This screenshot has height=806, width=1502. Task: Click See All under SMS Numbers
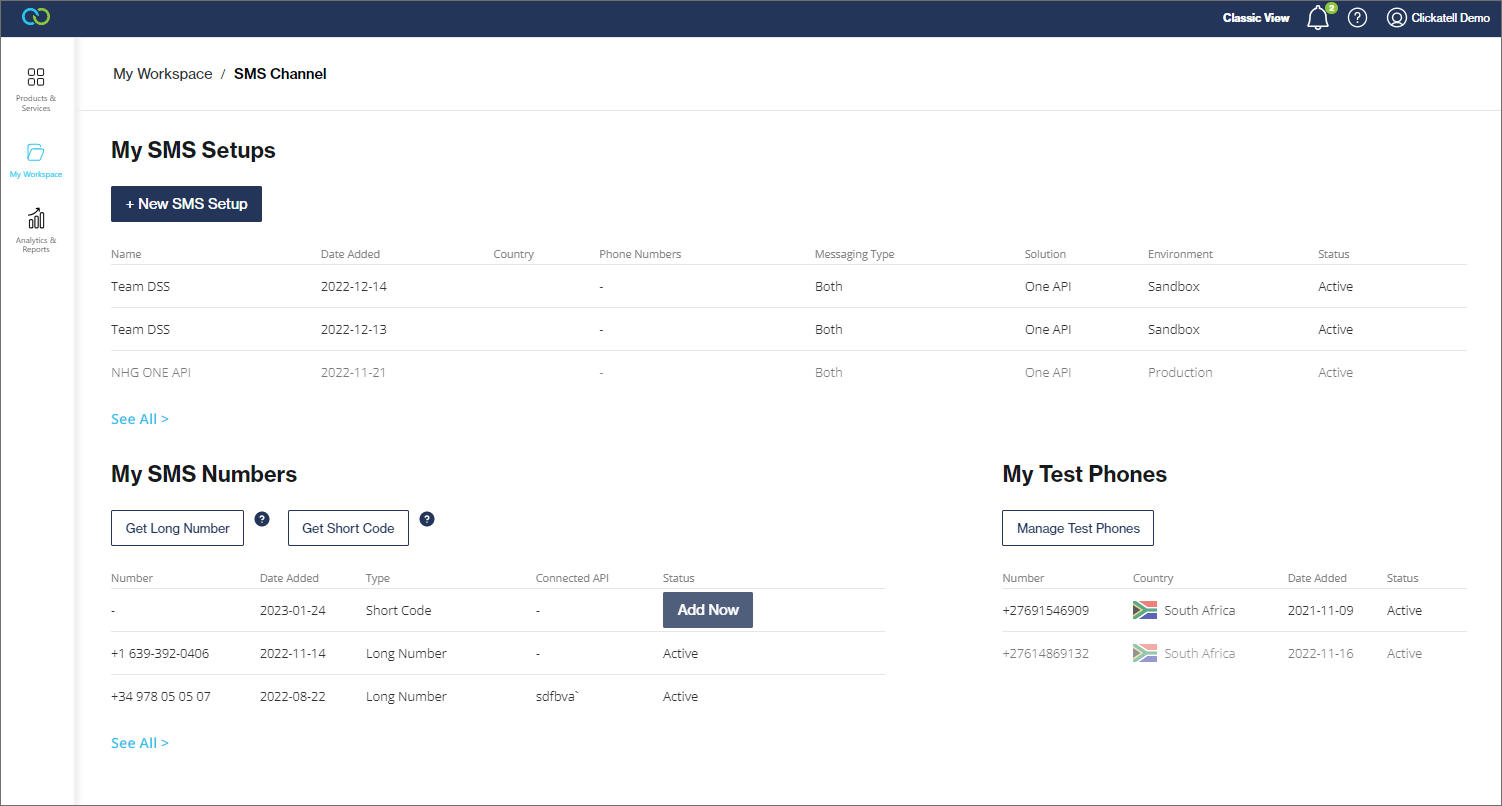[x=140, y=743]
